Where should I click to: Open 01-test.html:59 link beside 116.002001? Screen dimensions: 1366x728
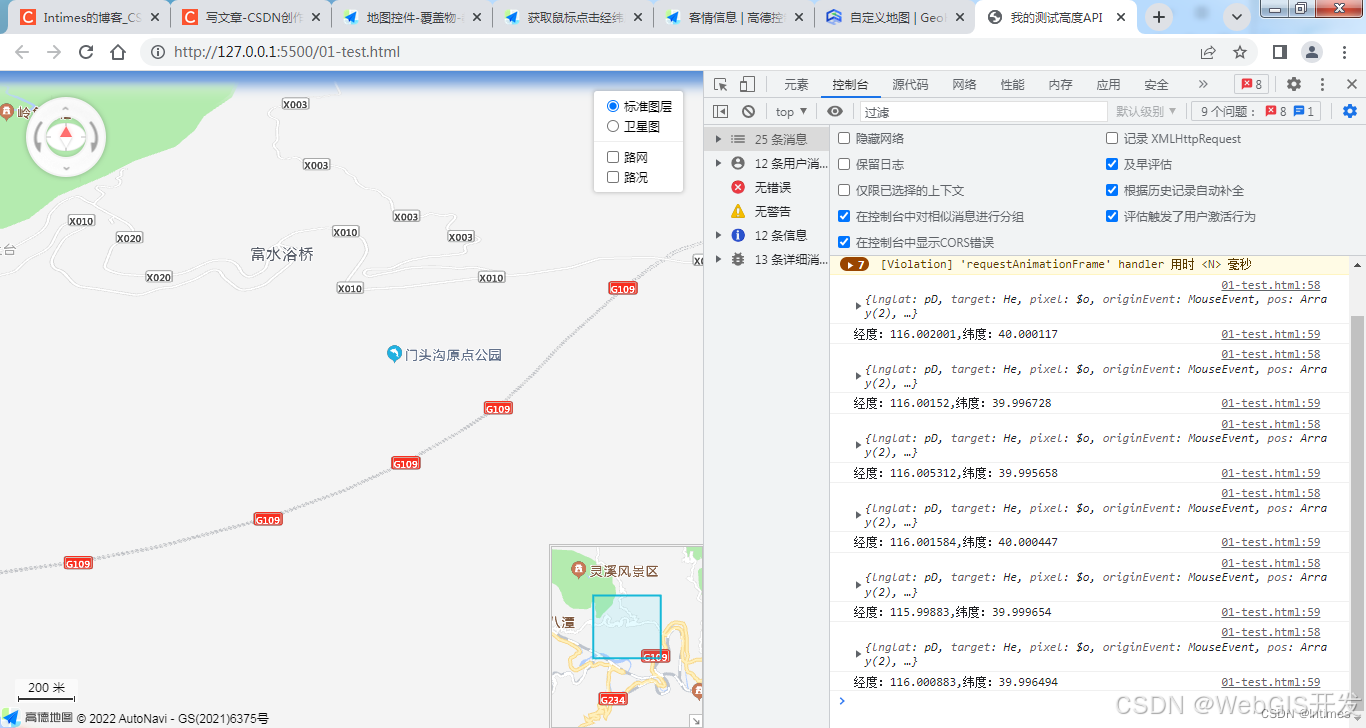coord(1270,334)
